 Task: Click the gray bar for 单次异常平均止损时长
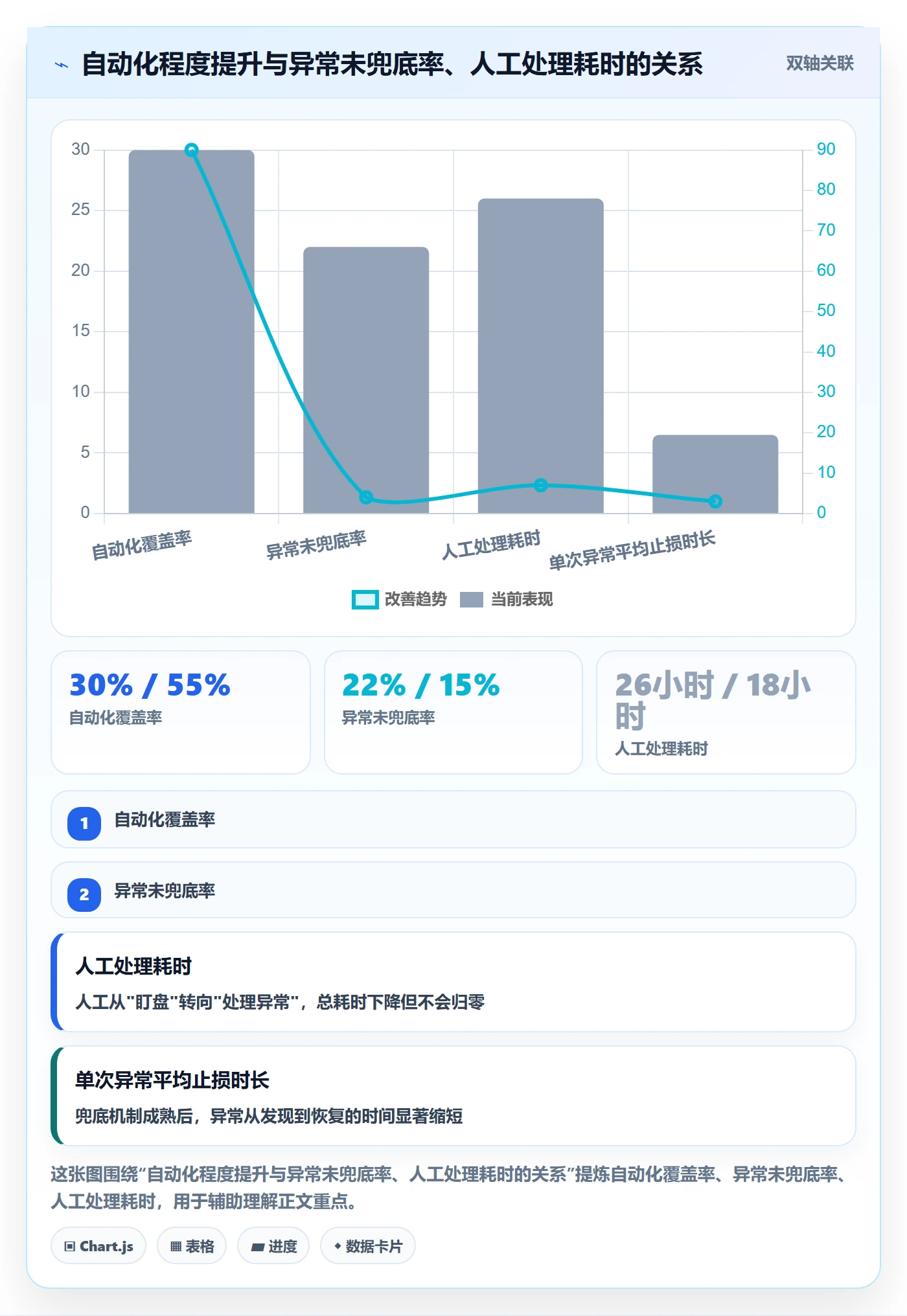click(x=715, y=474)
